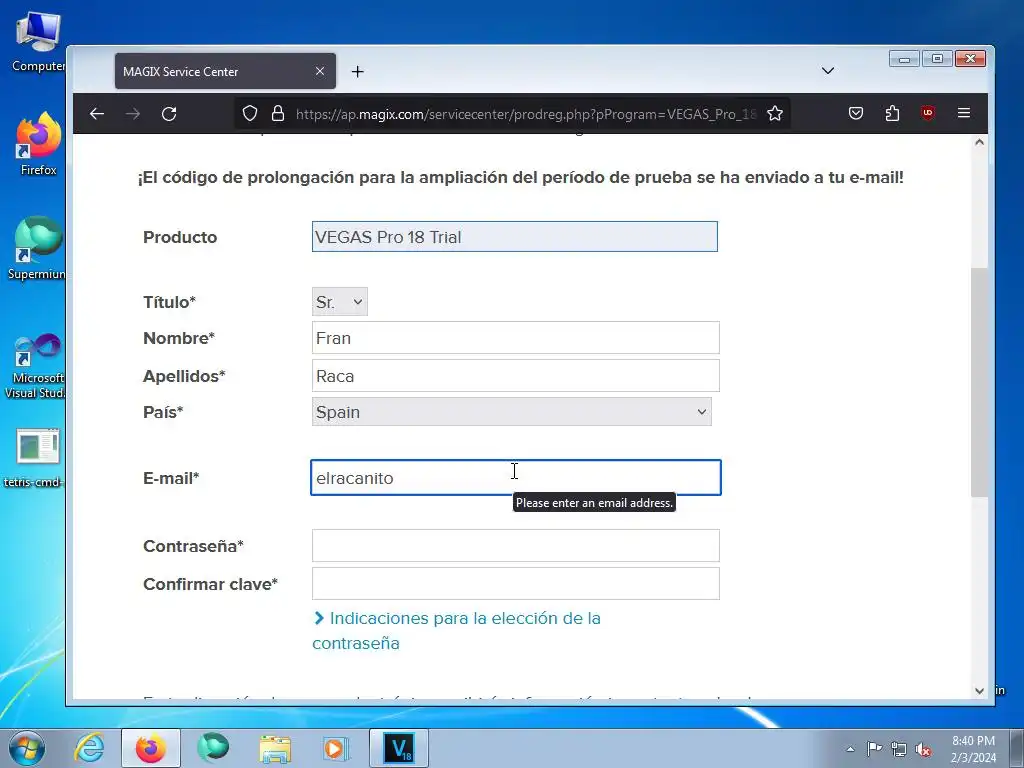This screenshot has height=768, width=1024.
Task: Select the Computer desktop icon
Action: (38, 42)
